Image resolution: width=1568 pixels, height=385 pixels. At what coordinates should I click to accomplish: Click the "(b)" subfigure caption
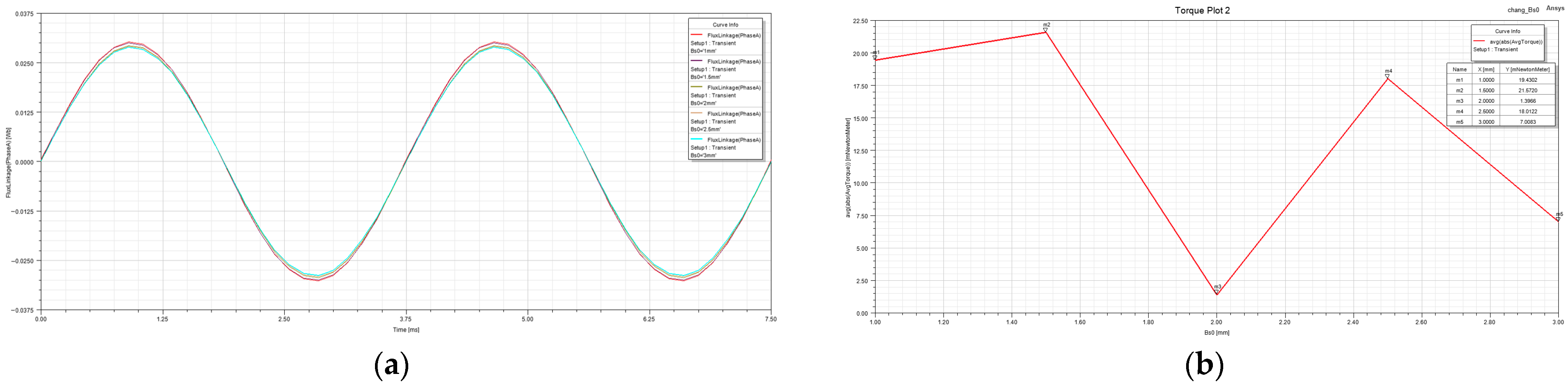(1204, 365)
